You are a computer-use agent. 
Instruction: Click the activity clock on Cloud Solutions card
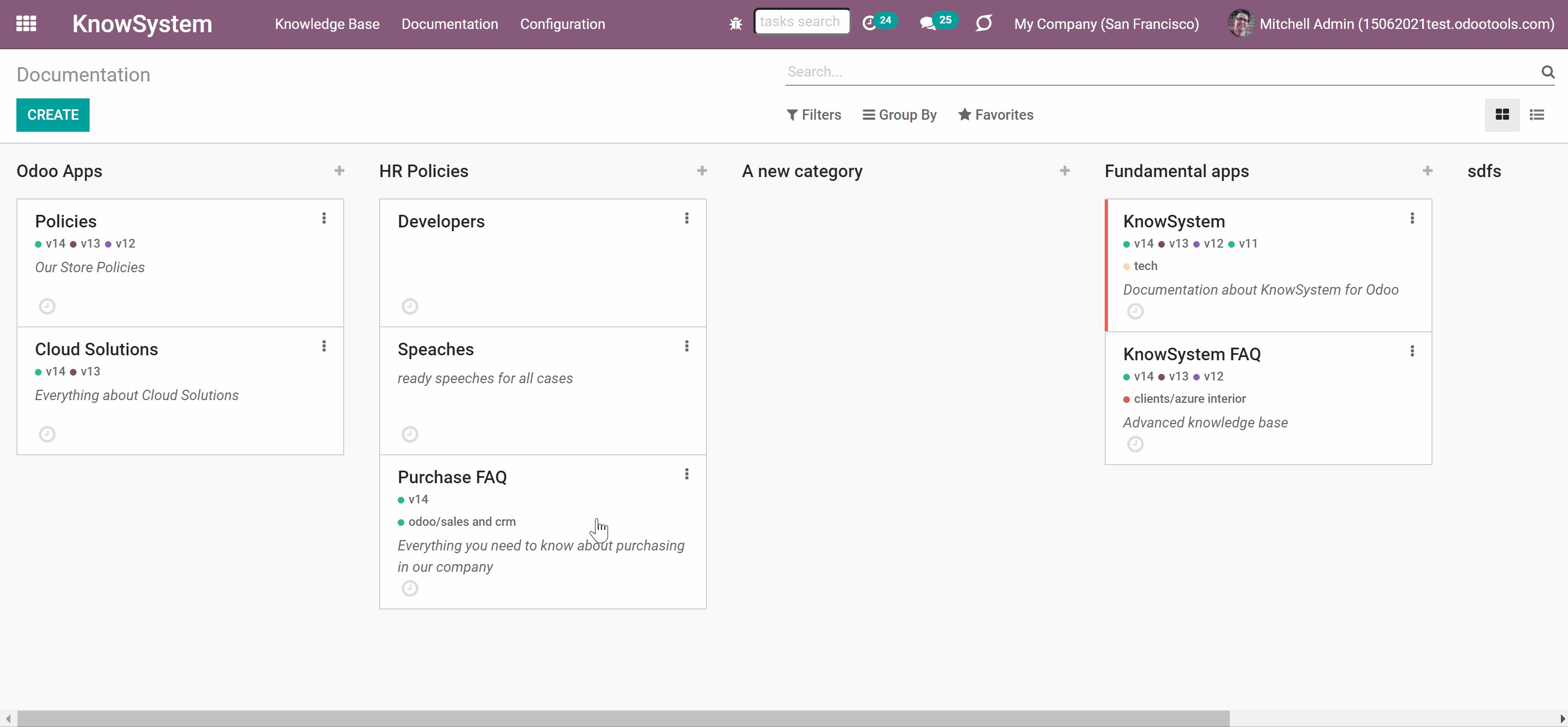pyautogui.click(x=47, y=434)
